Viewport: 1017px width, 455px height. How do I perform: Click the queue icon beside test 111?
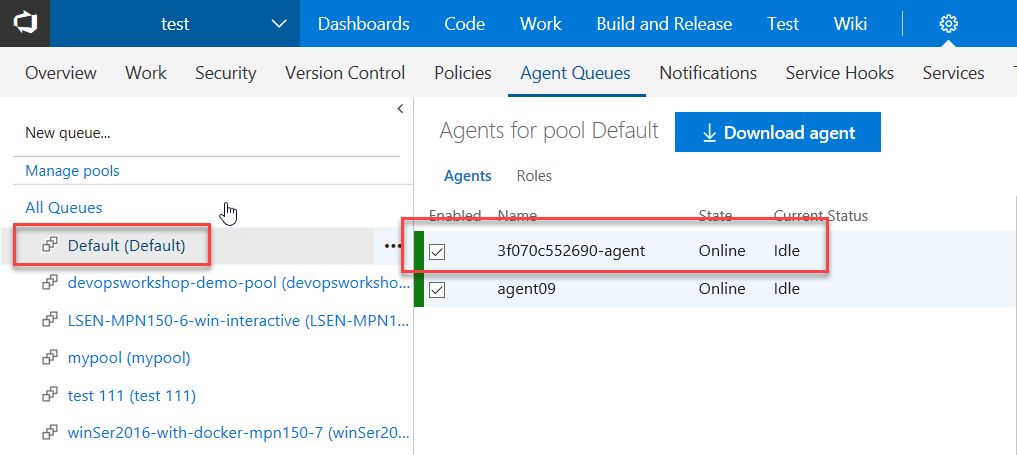pos(49,395)
